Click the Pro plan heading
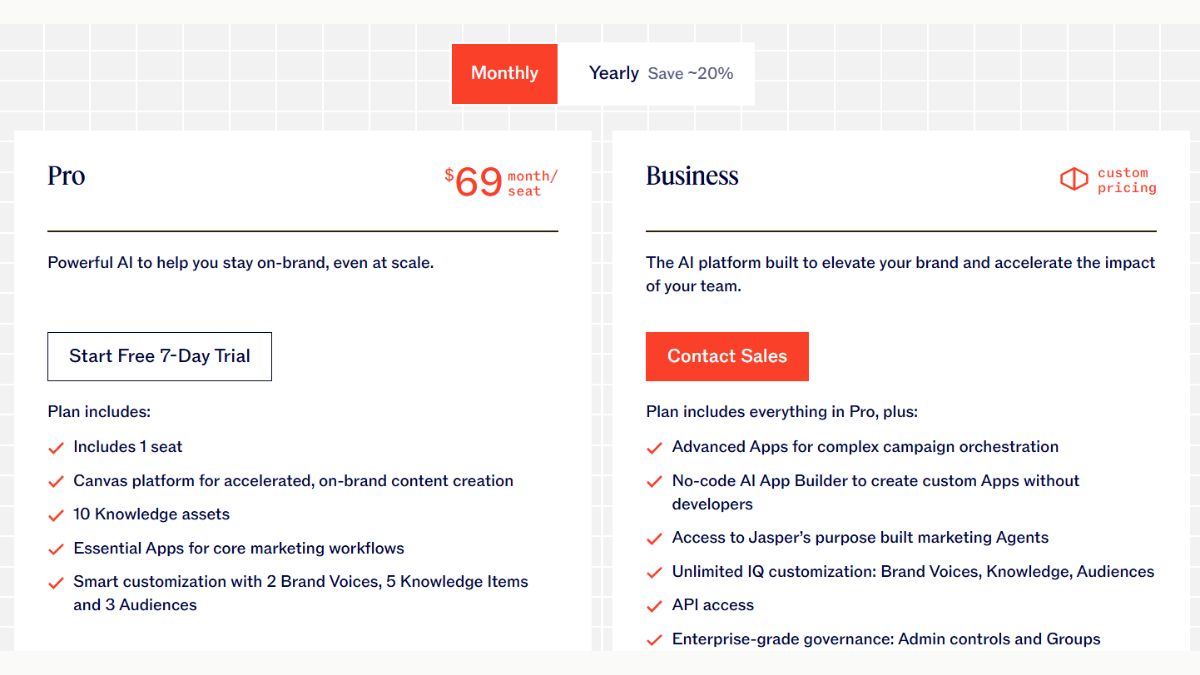 pyautogui.click(x=66, y=176)
